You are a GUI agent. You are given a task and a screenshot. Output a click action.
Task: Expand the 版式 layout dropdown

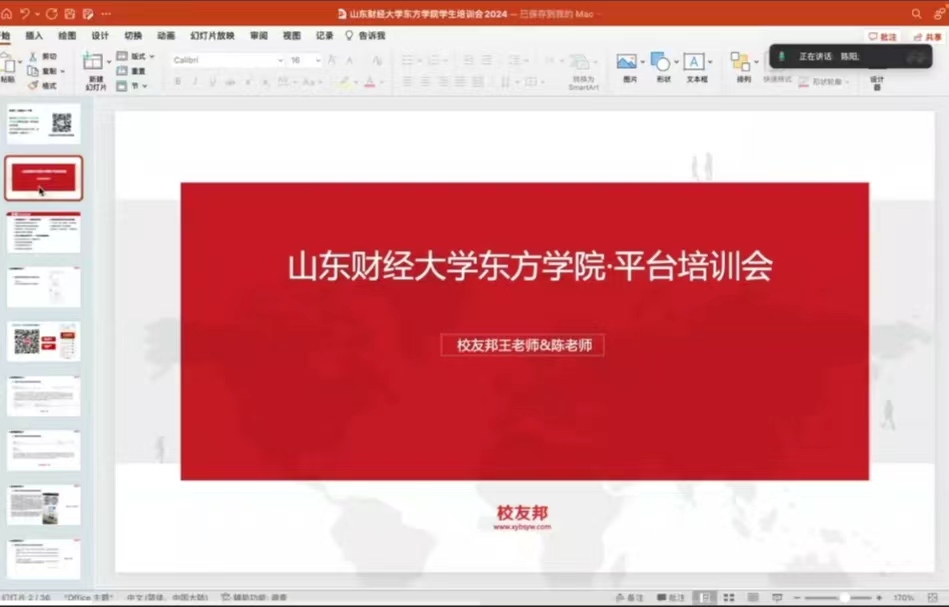click(x=151, y=57)
